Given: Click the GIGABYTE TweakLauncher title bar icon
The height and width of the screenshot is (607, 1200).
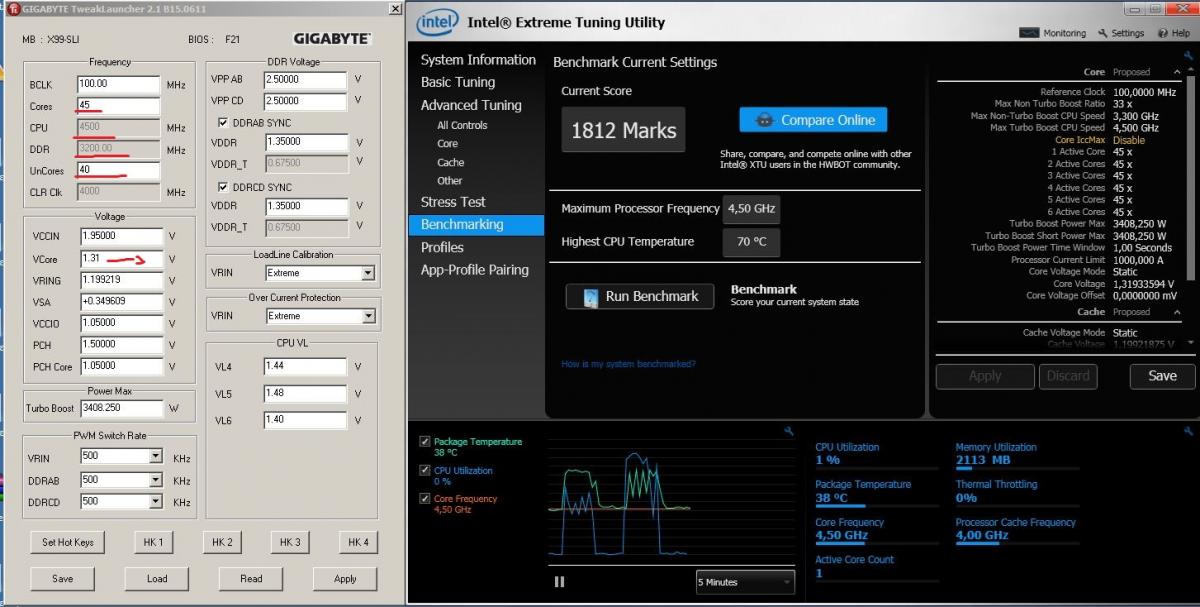Looking at the screenshot, I should [x=14, y=9].
